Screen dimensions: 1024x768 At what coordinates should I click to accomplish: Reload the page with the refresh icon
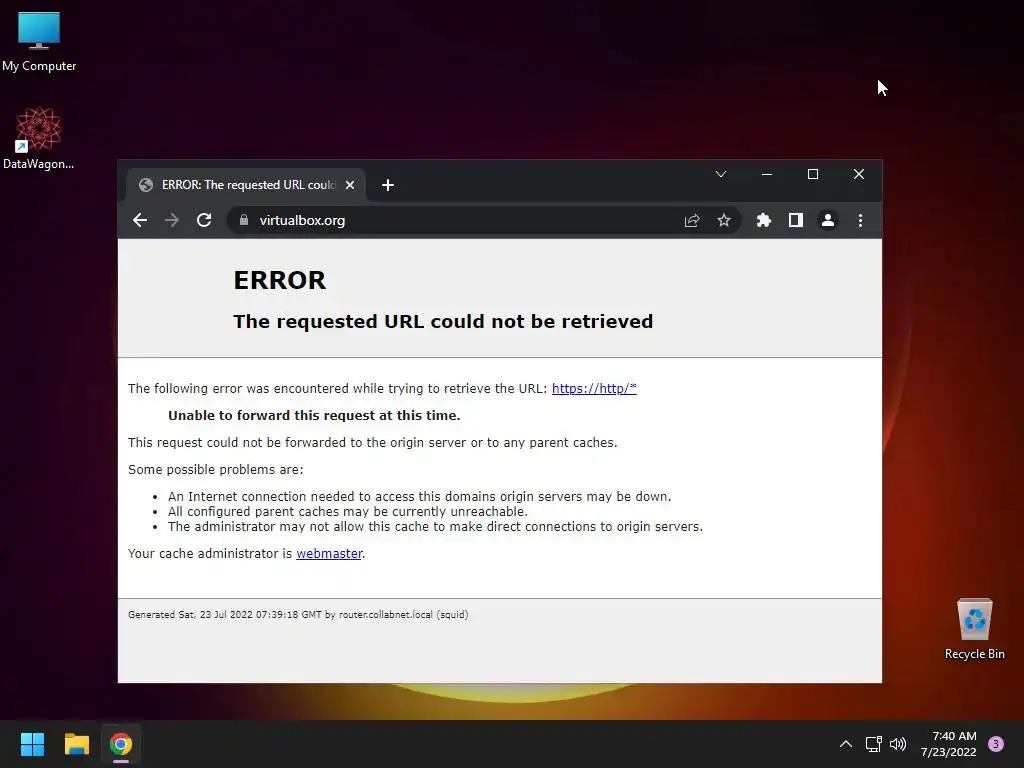[x=204, y=220]
